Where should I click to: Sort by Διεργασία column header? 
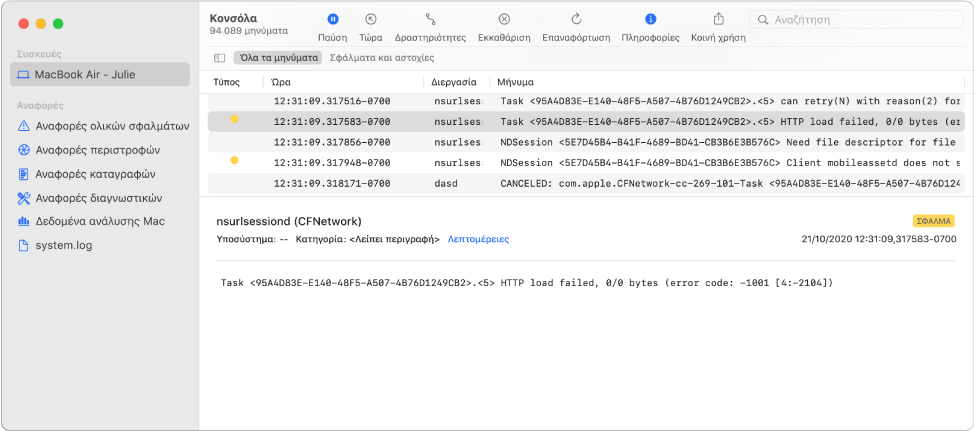454,82
